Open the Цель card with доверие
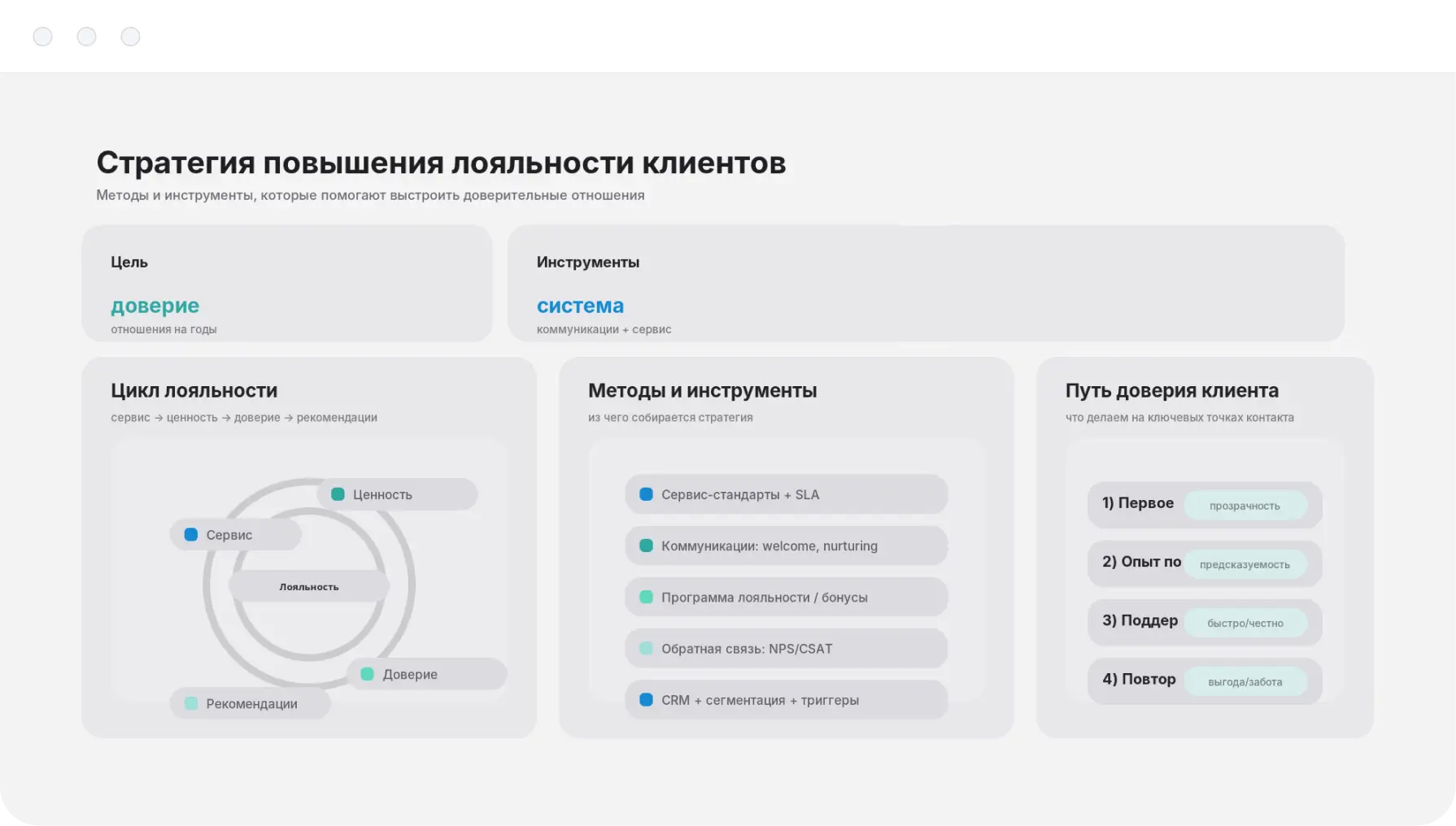The width and height of the screenshot is (1456, 826). coord(286,284)
